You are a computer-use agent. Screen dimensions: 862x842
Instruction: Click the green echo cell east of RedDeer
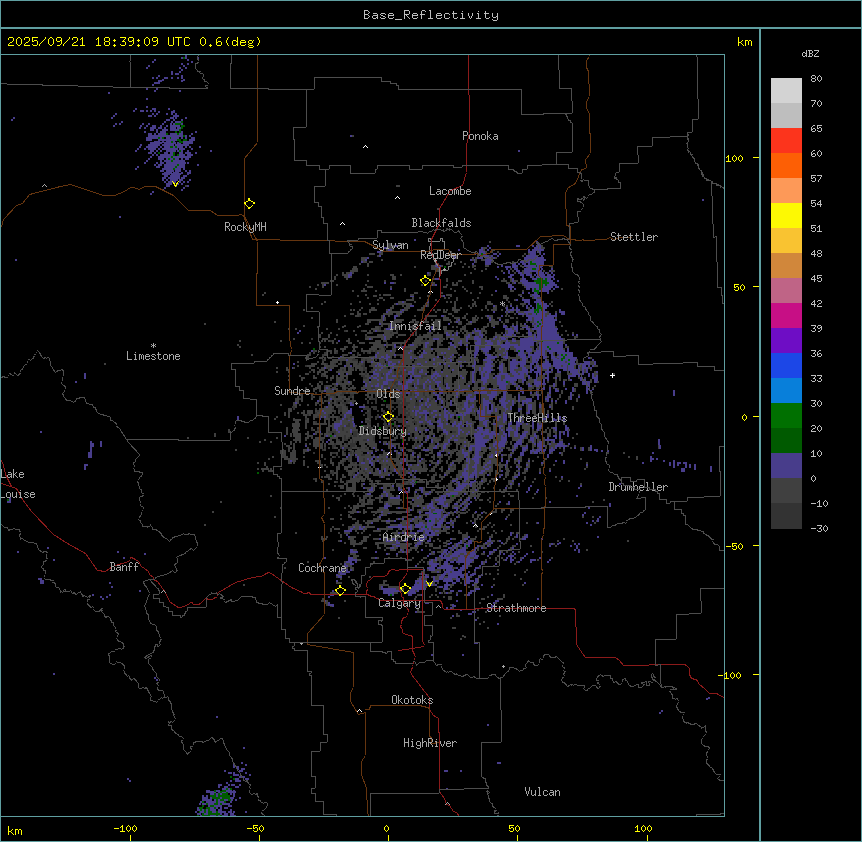tap(541, 283)
